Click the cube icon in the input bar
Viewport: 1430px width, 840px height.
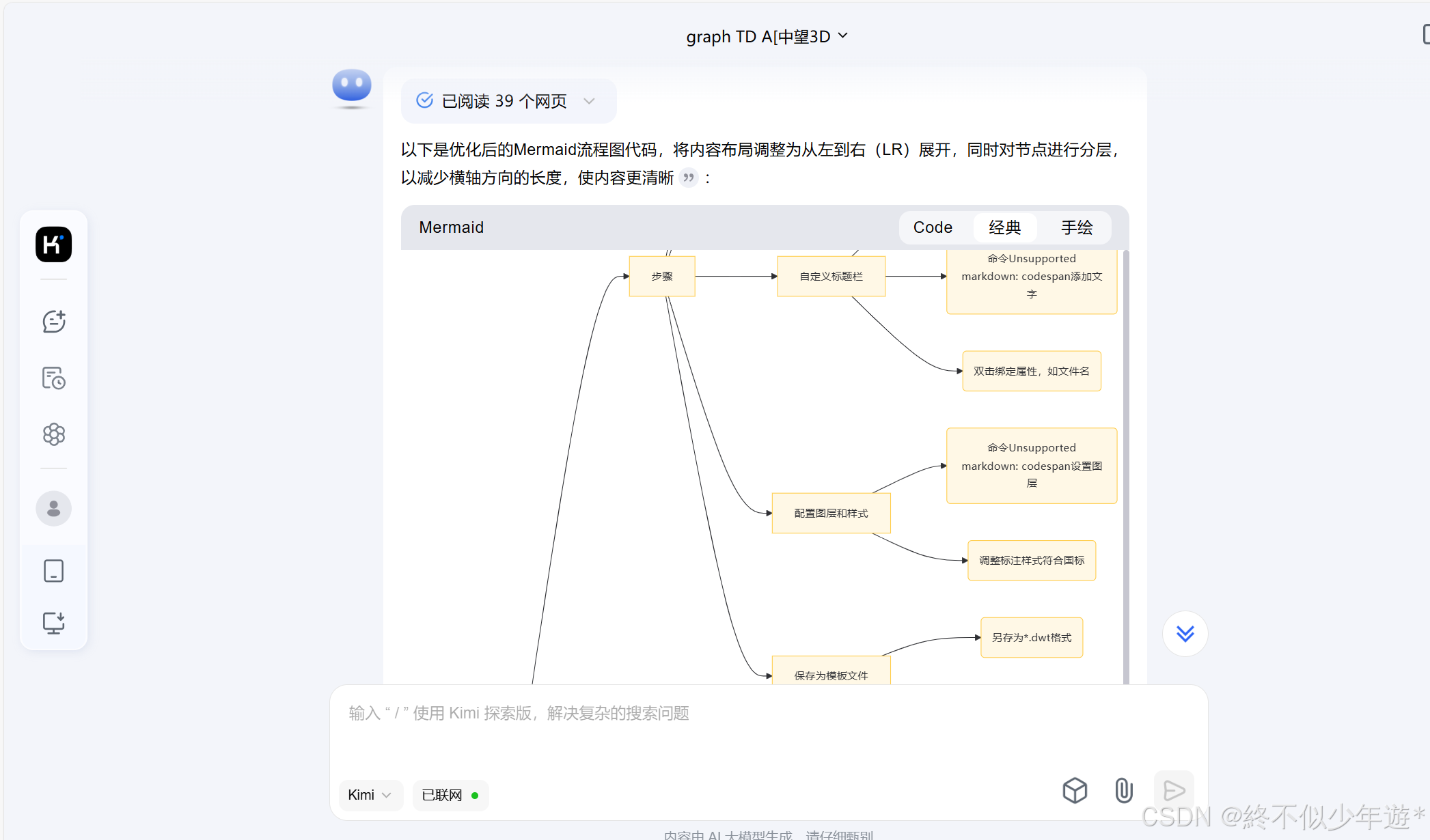[x=1075, y=791]
